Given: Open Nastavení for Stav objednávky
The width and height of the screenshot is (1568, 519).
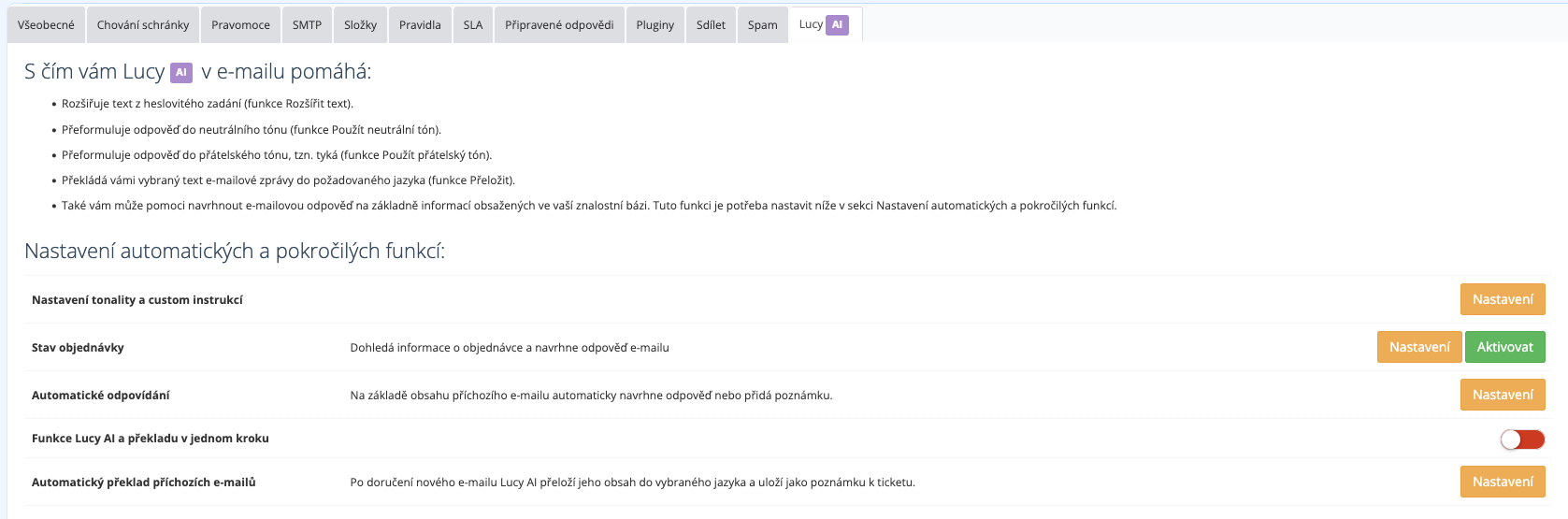Looking at the screenshot, I should tap(1419, 347).
